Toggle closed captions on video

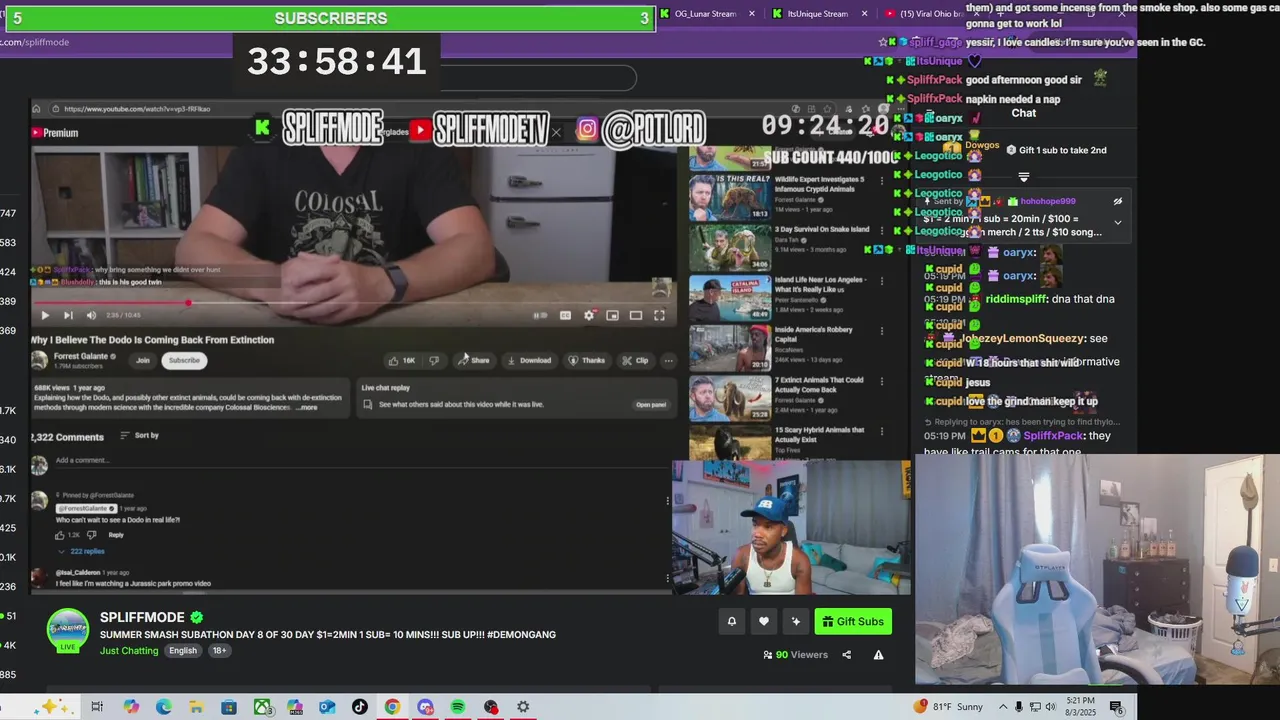tap(565, 315)
